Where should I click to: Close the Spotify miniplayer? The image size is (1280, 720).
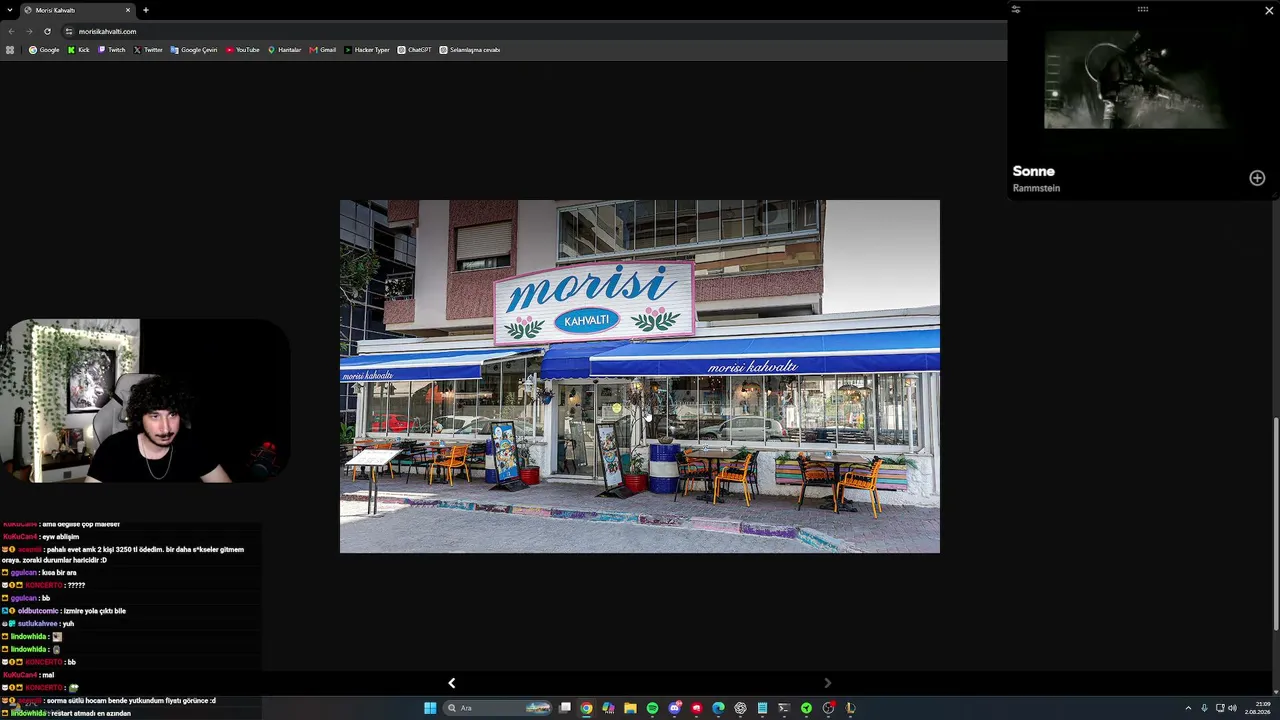click(1269, 10)
